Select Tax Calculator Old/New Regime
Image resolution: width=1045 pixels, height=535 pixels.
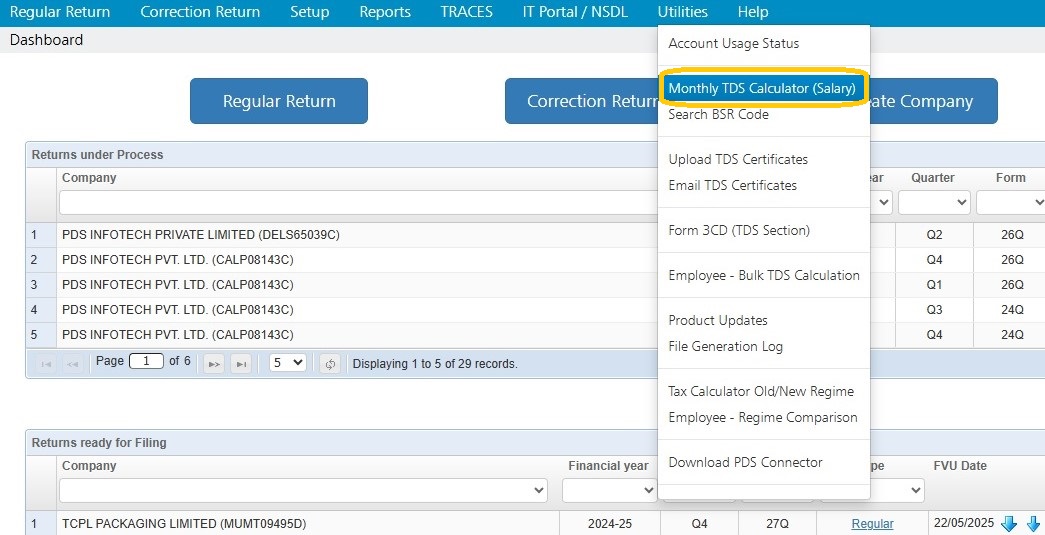click(761, 391)
